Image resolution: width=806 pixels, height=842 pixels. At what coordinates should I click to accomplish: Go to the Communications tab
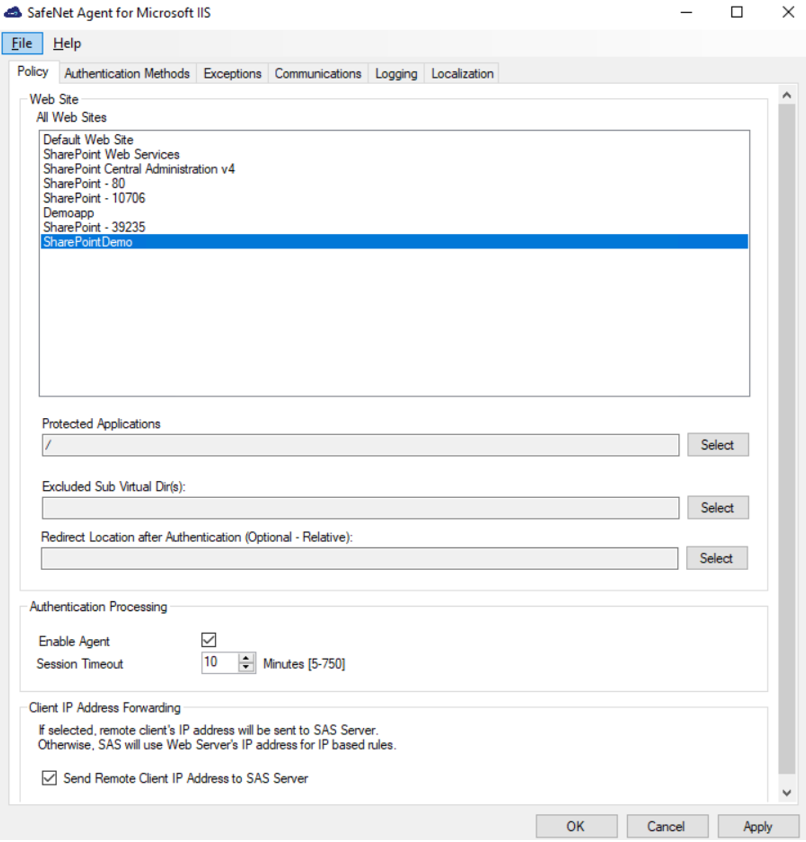tap(318, 74)
